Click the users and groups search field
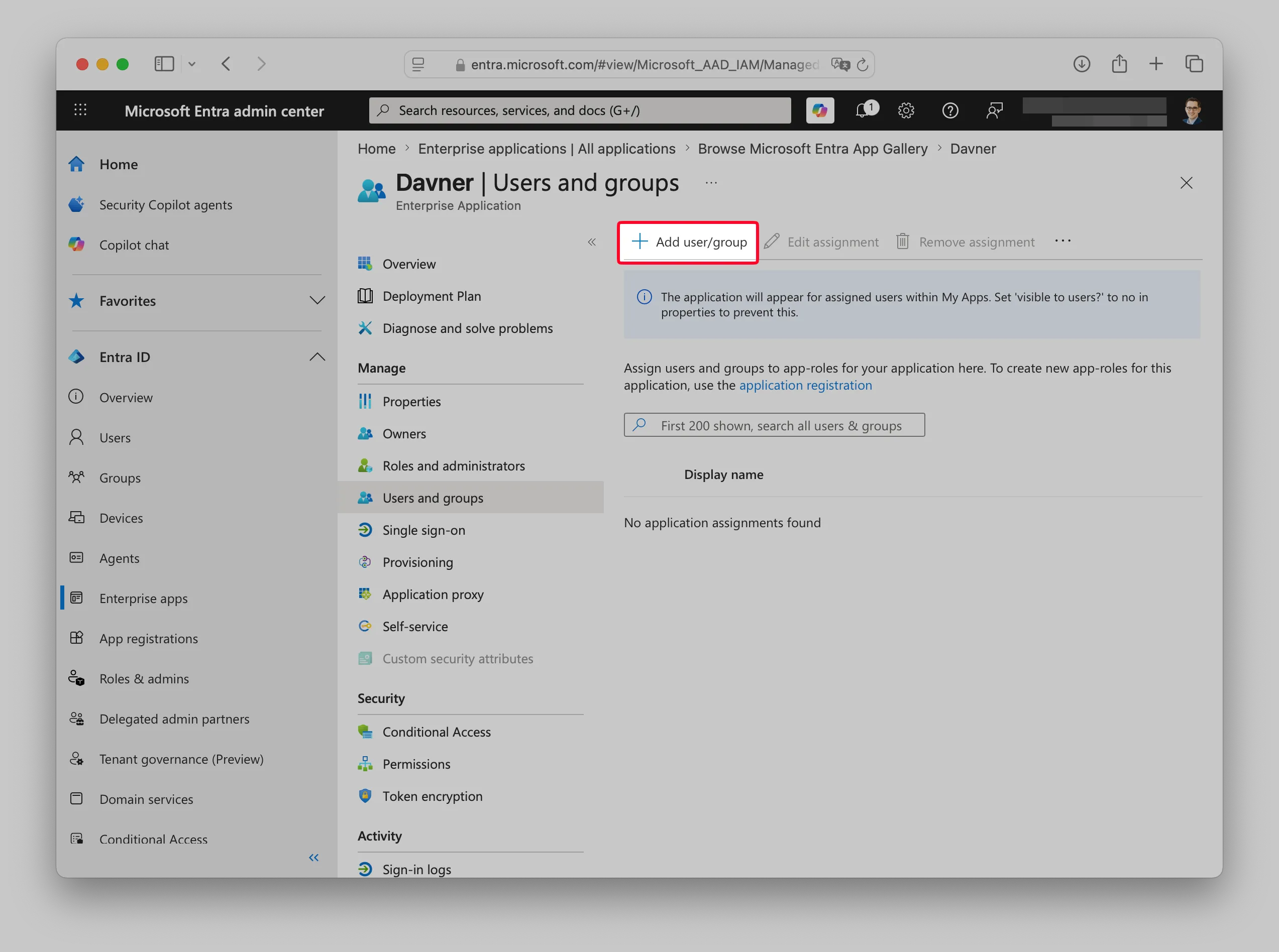 [774, 425]
